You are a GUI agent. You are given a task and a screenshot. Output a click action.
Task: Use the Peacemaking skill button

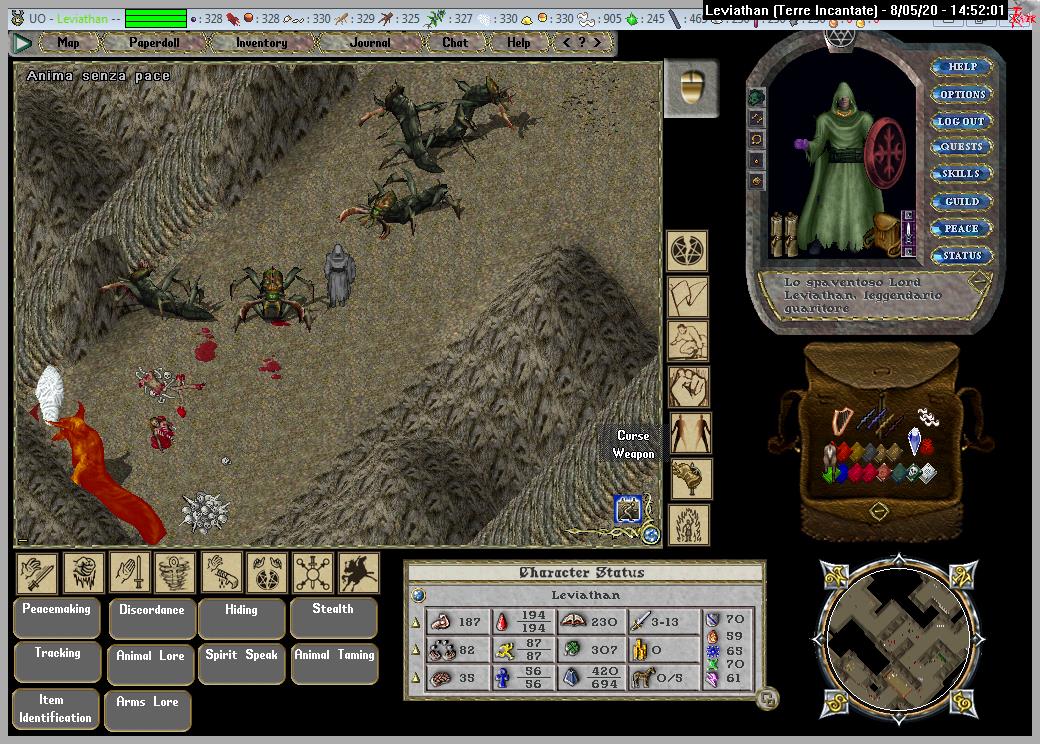(56, 617)
